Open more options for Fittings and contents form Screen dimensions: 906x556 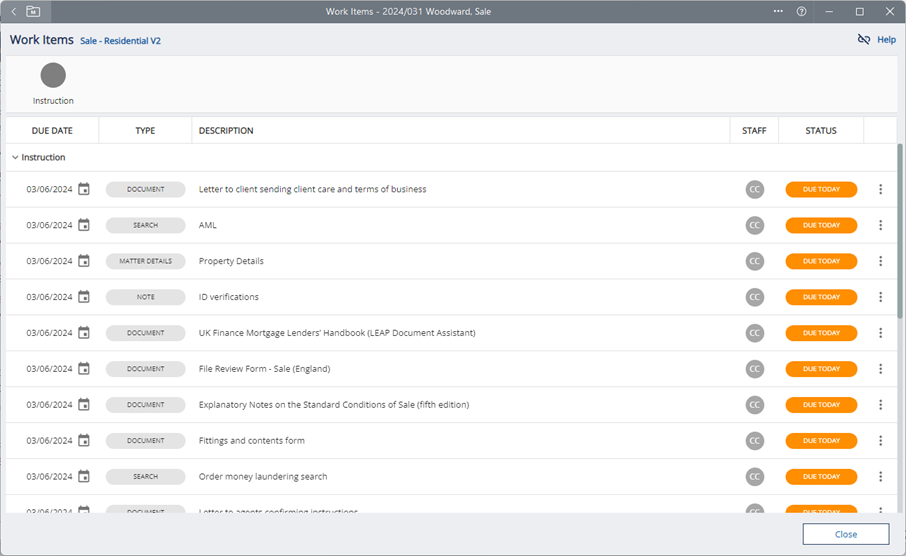(x=880, y=441)
